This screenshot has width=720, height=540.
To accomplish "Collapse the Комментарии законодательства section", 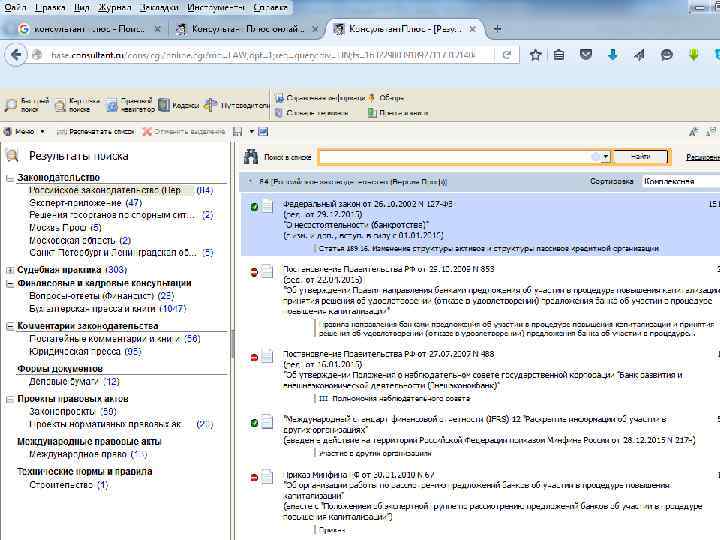I will click(10, 326).
